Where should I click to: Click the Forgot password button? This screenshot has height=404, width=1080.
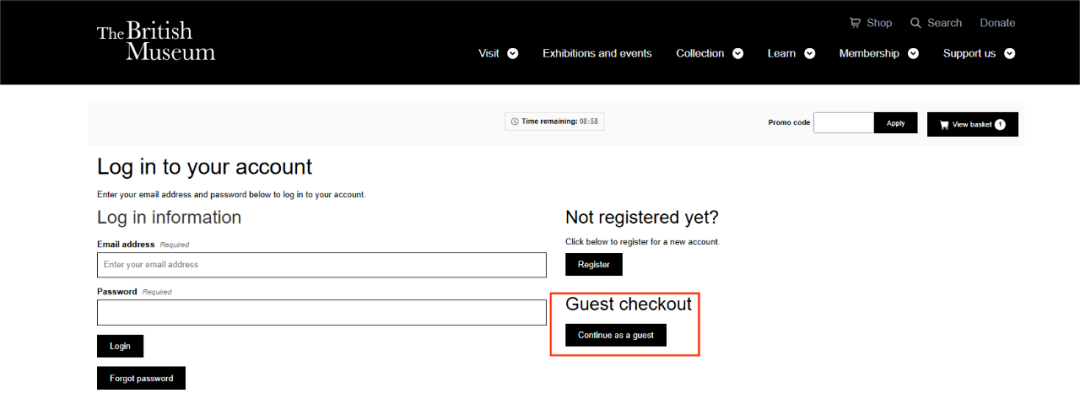pos(141,378)
